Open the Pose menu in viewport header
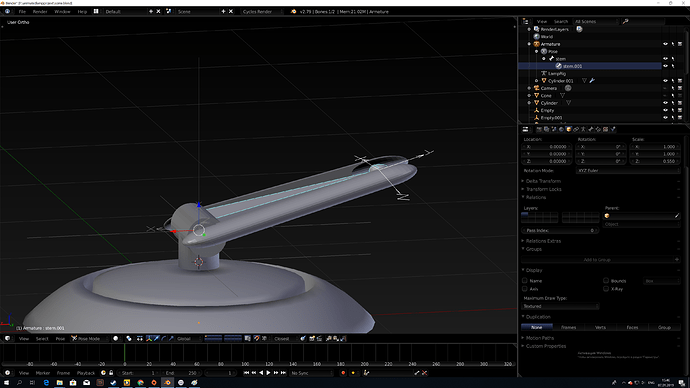This screenshot has height=388, width=690. [x=60, y=338]
